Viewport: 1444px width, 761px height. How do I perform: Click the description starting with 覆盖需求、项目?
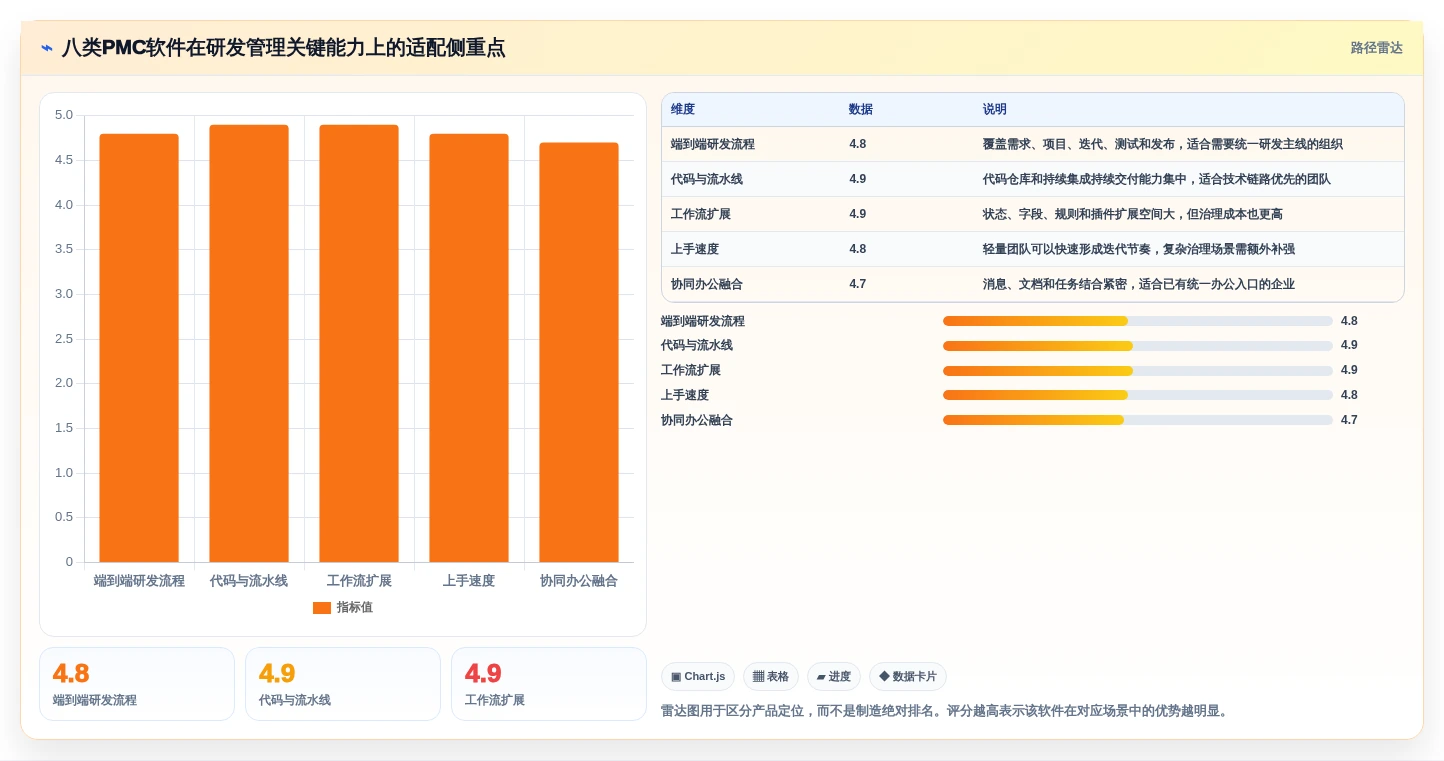click(x=1163, y=144)
